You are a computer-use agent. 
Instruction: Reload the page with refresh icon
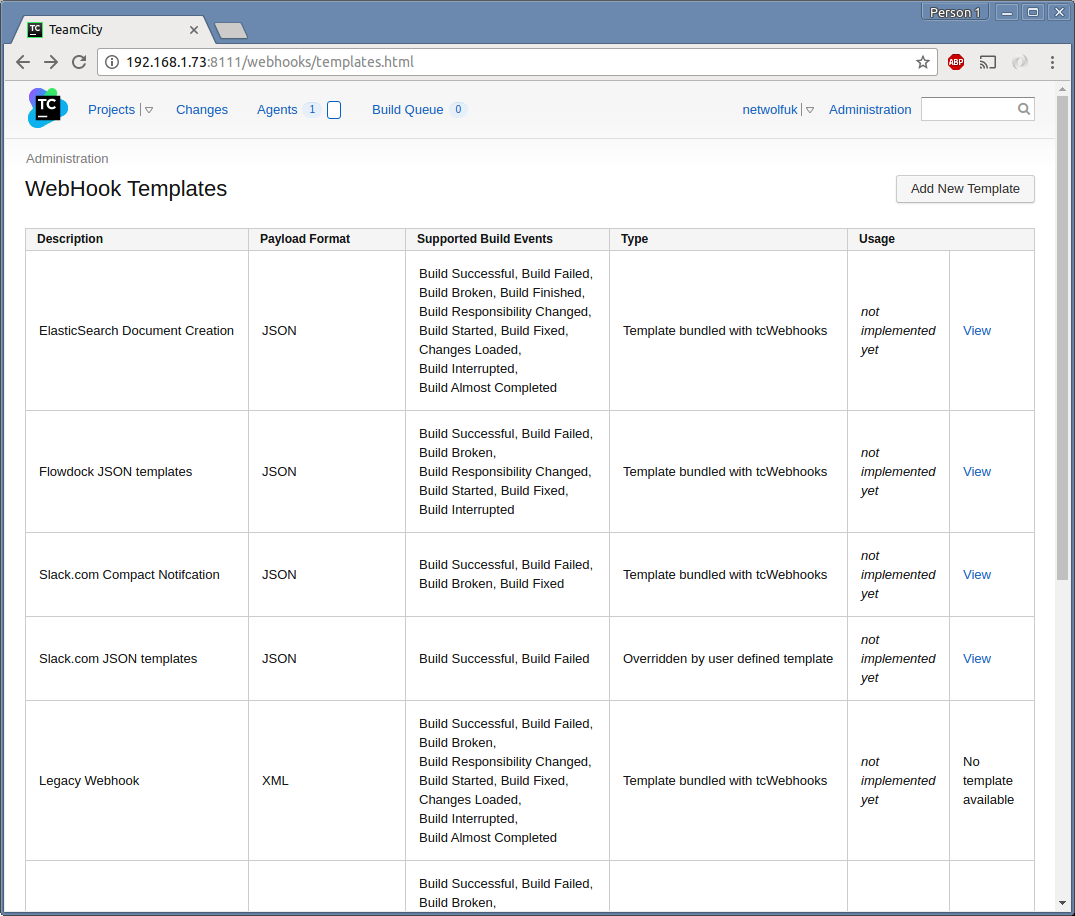(x=80, y=62)
